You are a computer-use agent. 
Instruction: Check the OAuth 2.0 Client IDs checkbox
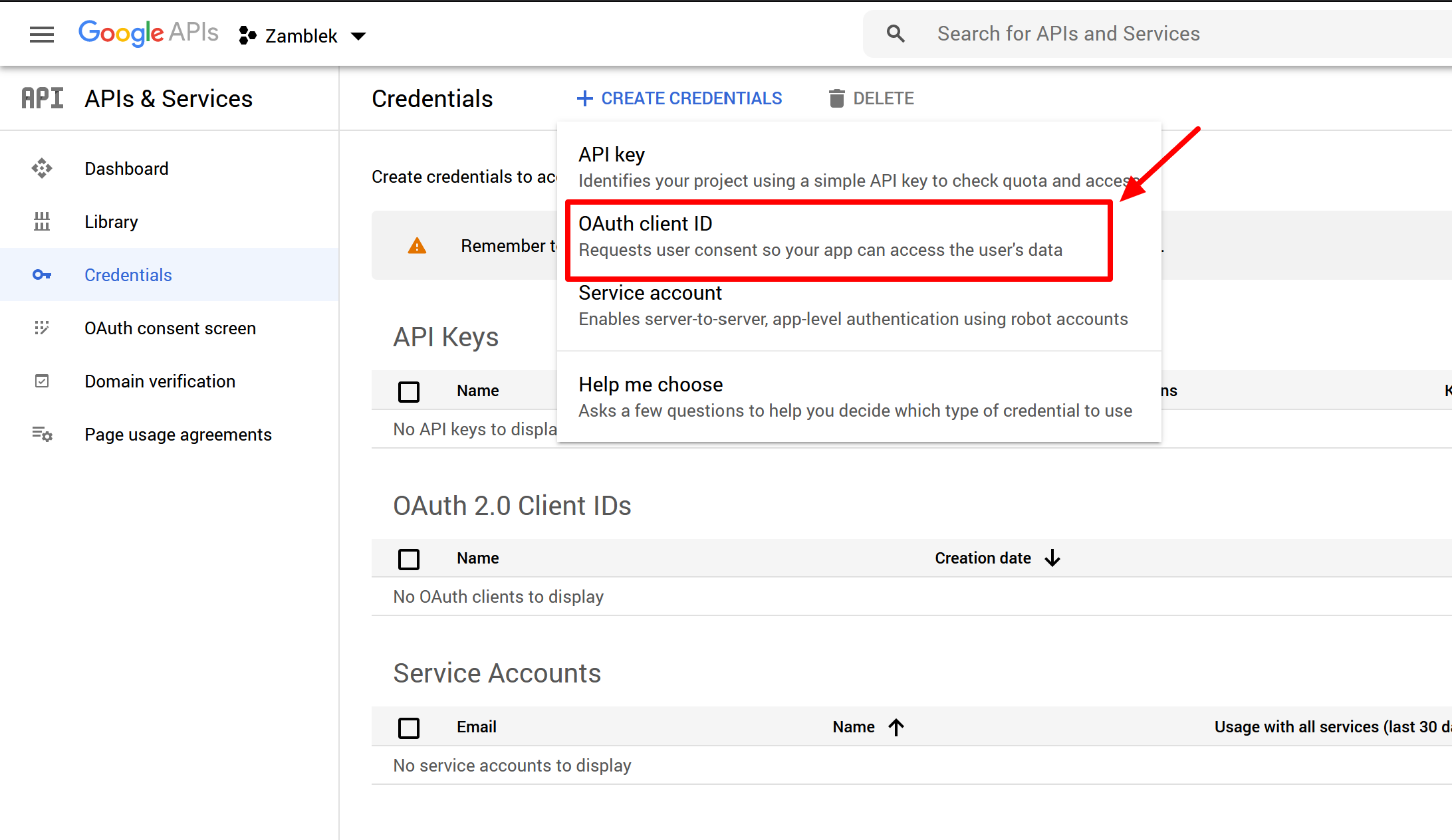coord(409,559)
